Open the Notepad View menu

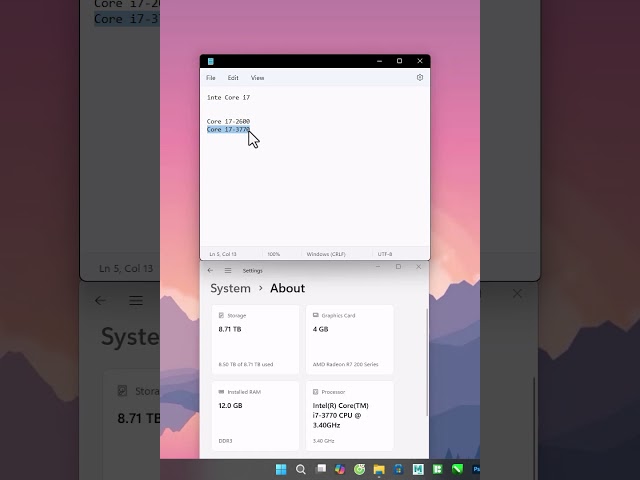click(x=258, y=78)
